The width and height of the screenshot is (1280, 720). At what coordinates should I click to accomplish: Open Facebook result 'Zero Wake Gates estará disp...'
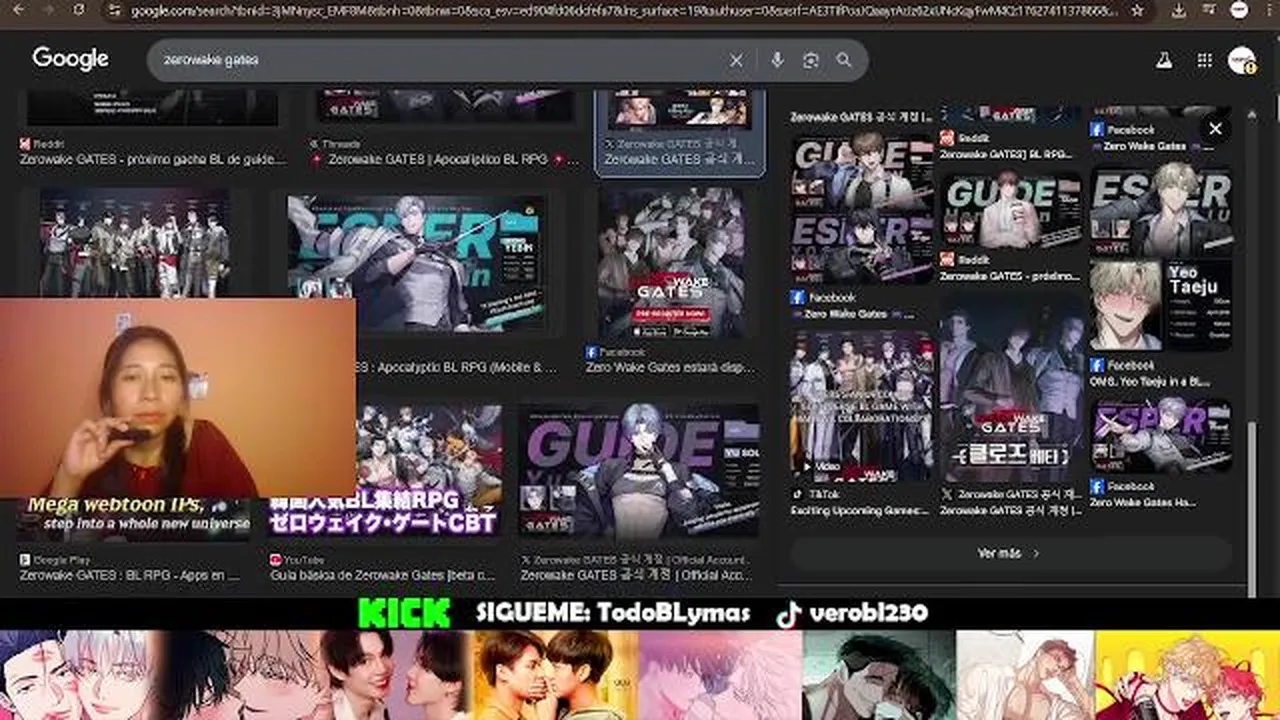(671, 367)
